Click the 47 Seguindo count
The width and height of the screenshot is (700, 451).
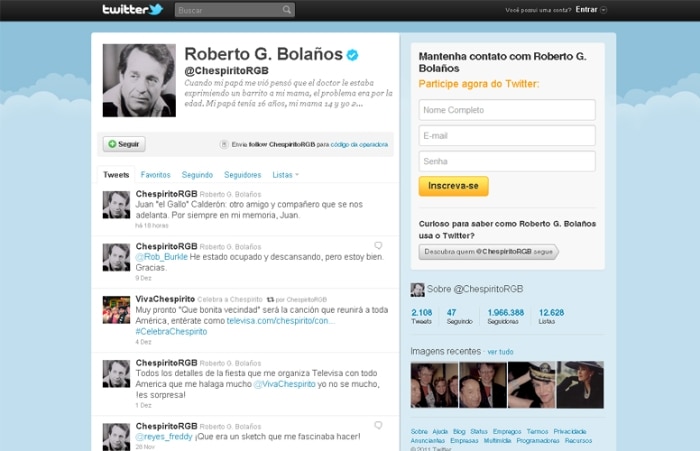[459, 316]
